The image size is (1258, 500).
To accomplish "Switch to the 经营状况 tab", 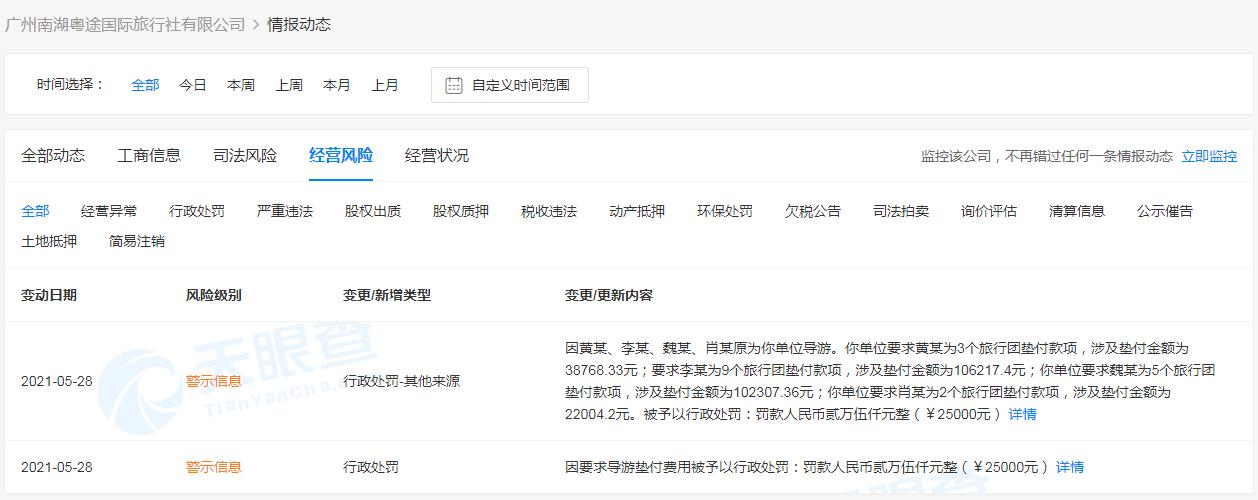I will coord(437,155).
